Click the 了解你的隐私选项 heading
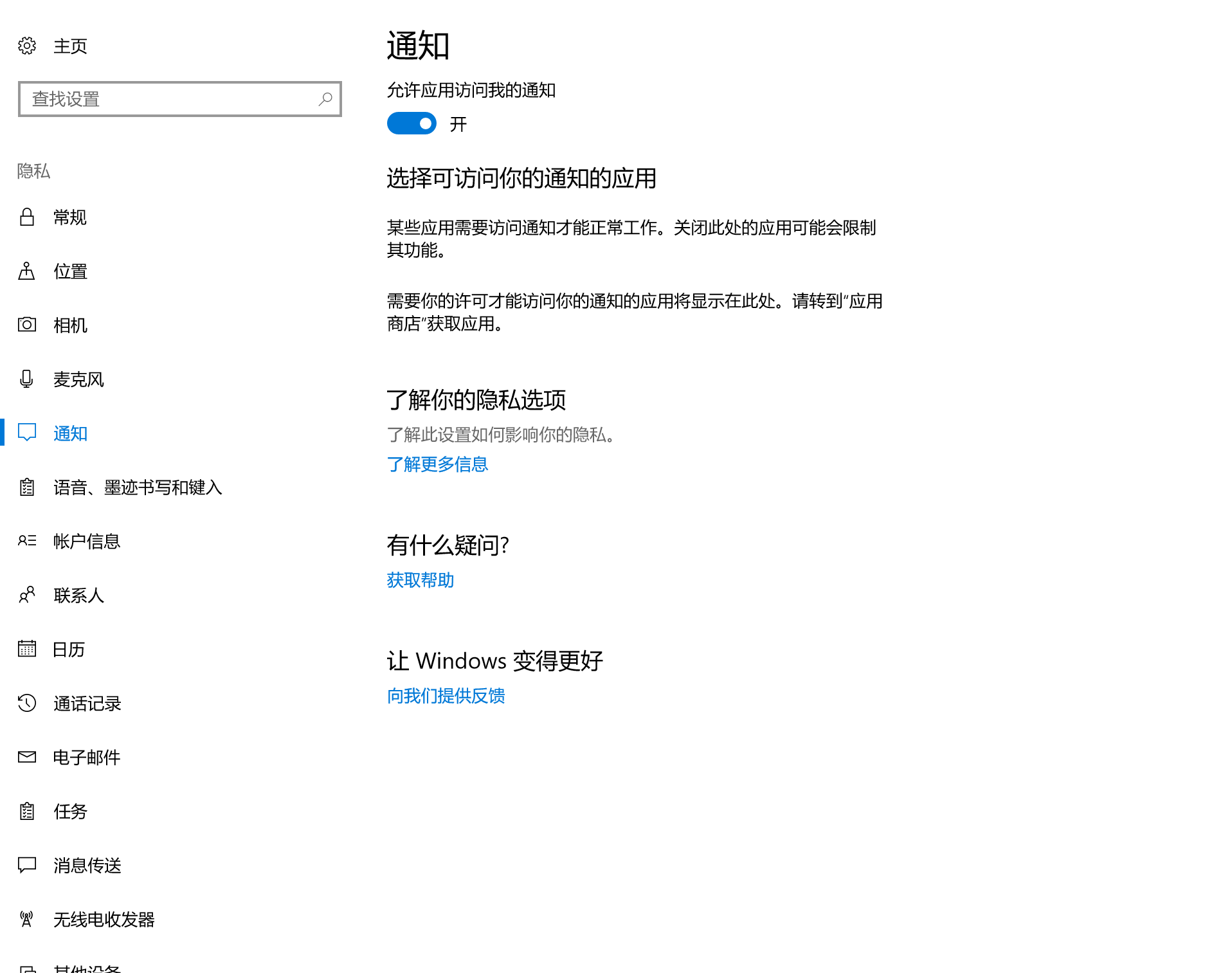The image size is (1232, 973). click(x=476, y=400)
